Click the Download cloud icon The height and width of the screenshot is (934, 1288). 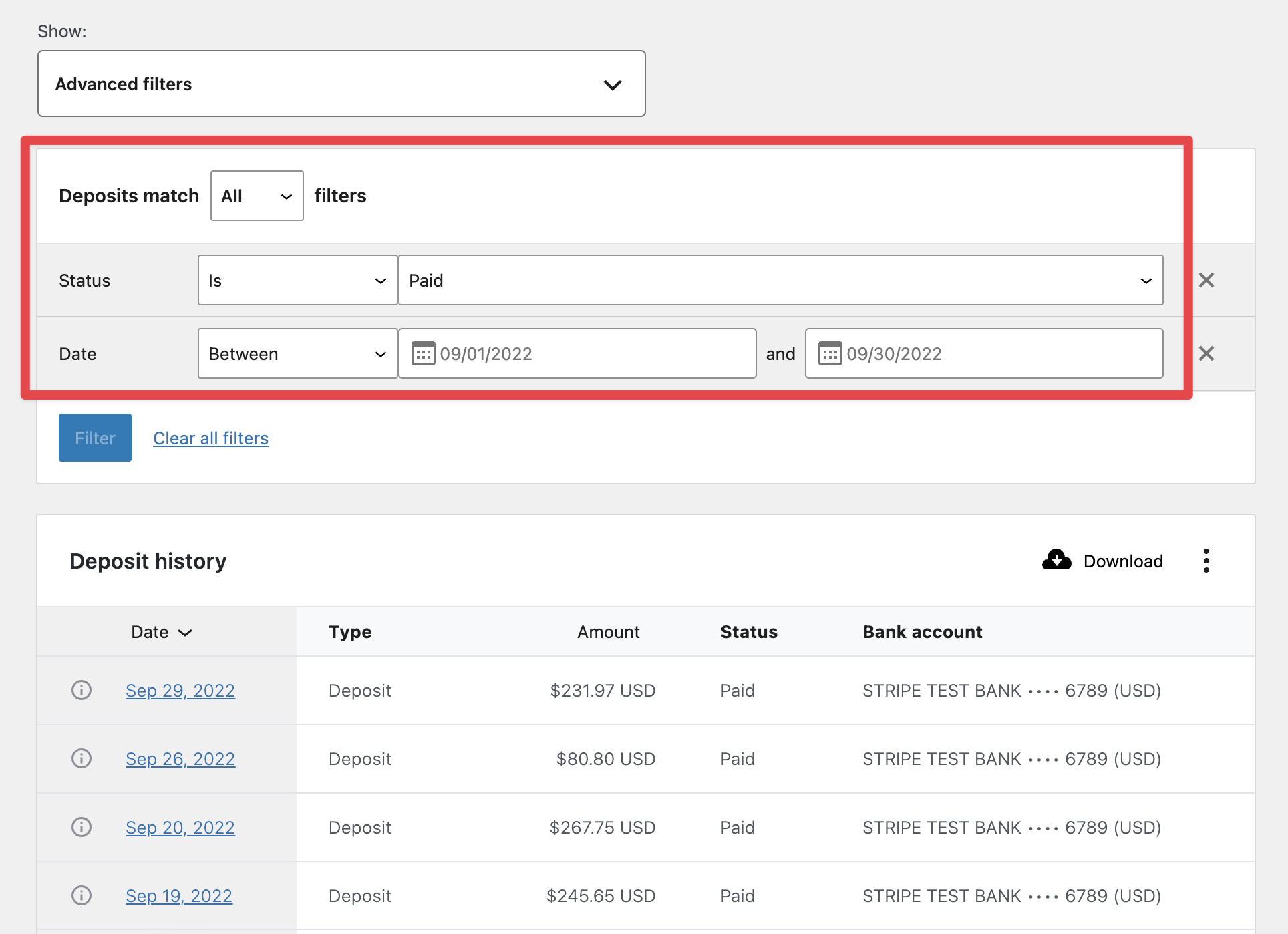[x=1056, y=560]
